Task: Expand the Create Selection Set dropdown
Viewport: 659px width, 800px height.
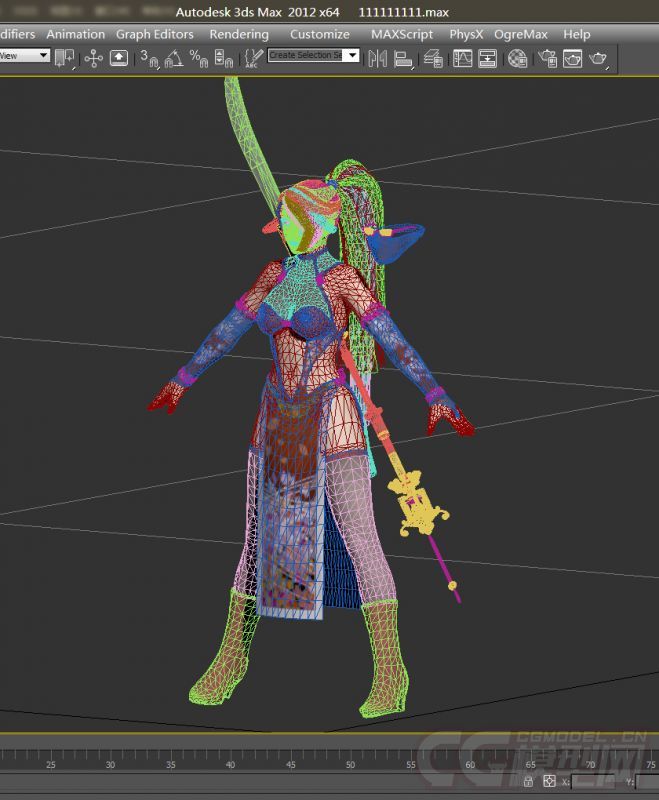Action: click(x=353, y=56)
